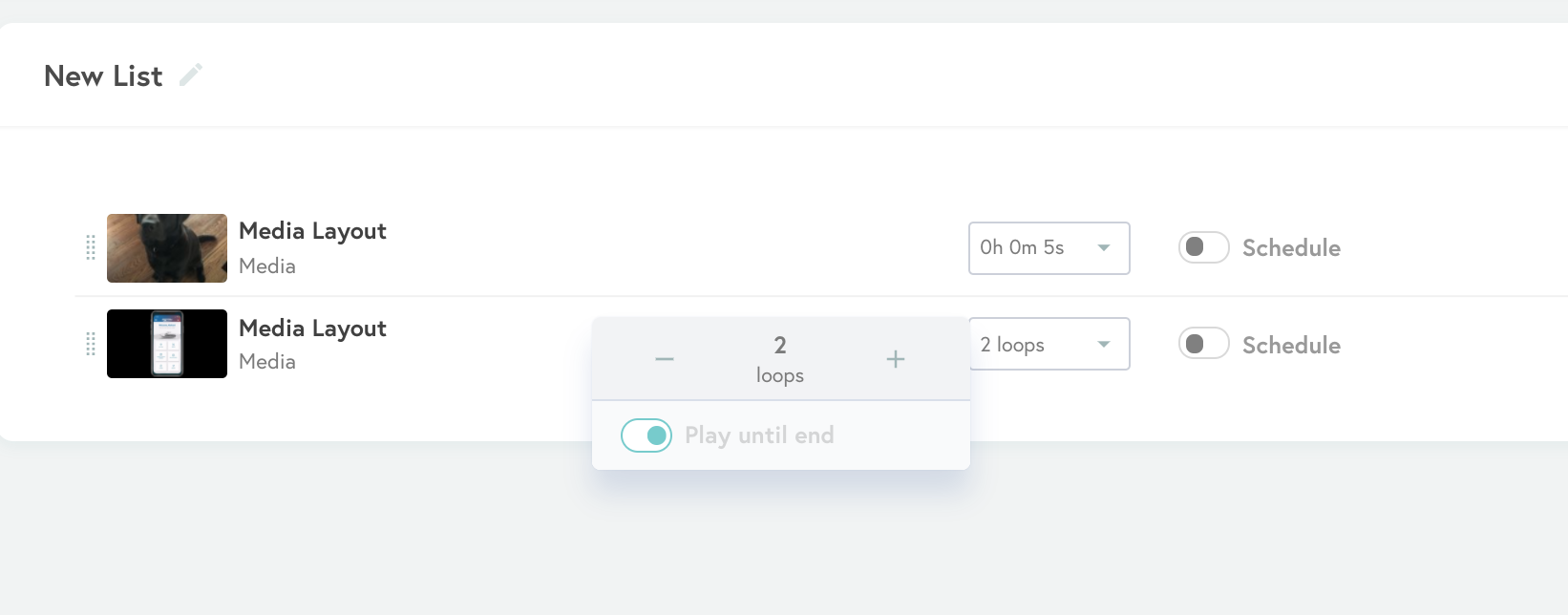Click the first Media Layout title

[312, 231]
